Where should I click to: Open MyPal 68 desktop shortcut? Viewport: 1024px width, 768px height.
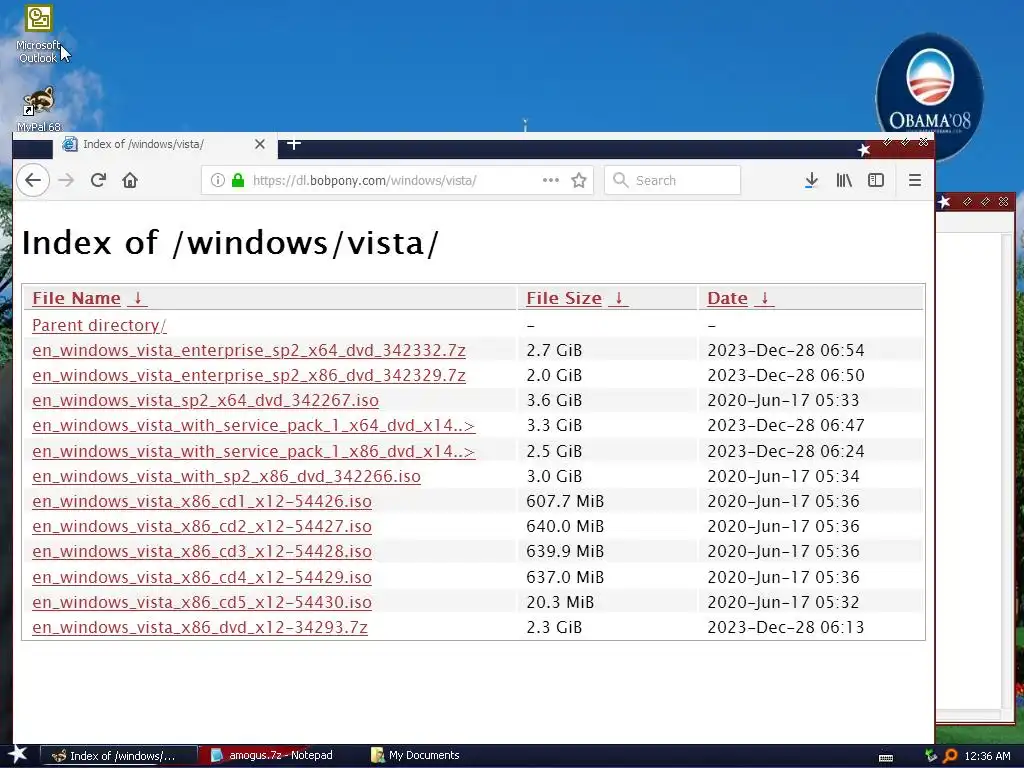(39, 109)
